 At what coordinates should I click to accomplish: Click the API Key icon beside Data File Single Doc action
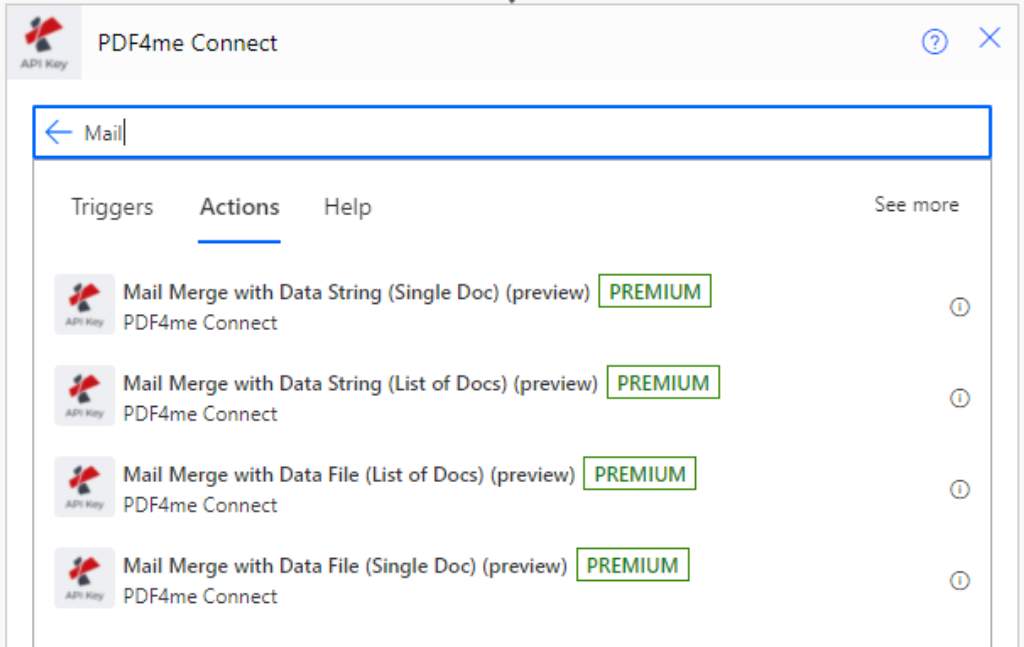coord(84,576)
